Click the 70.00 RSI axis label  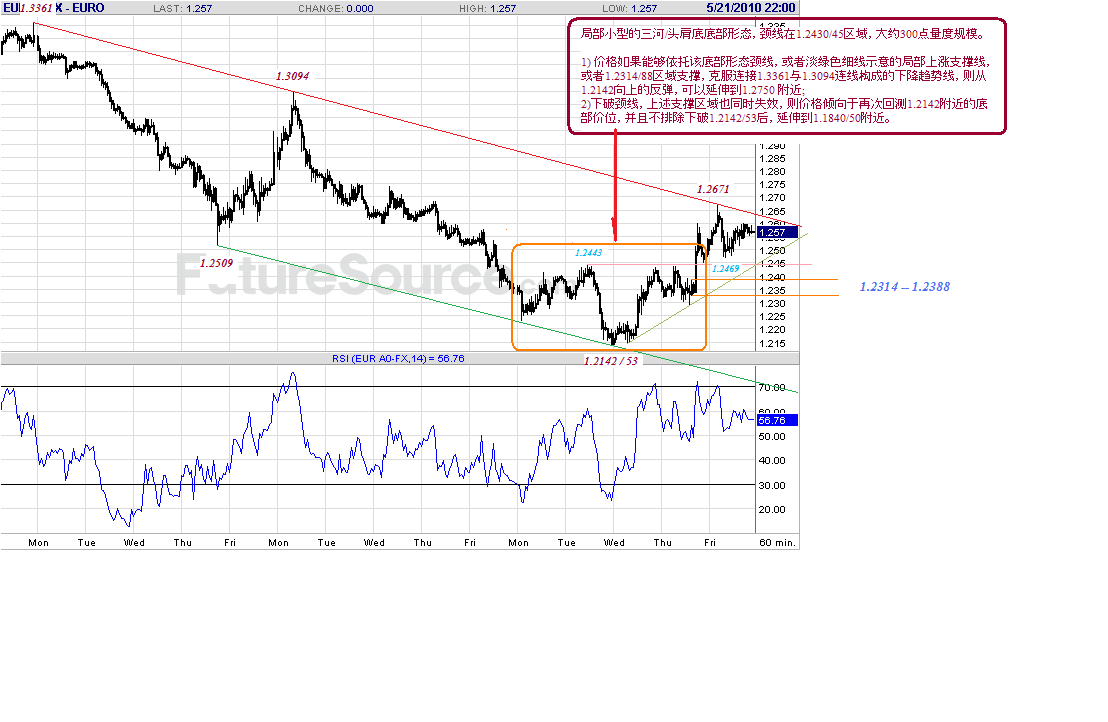point(772,388)
